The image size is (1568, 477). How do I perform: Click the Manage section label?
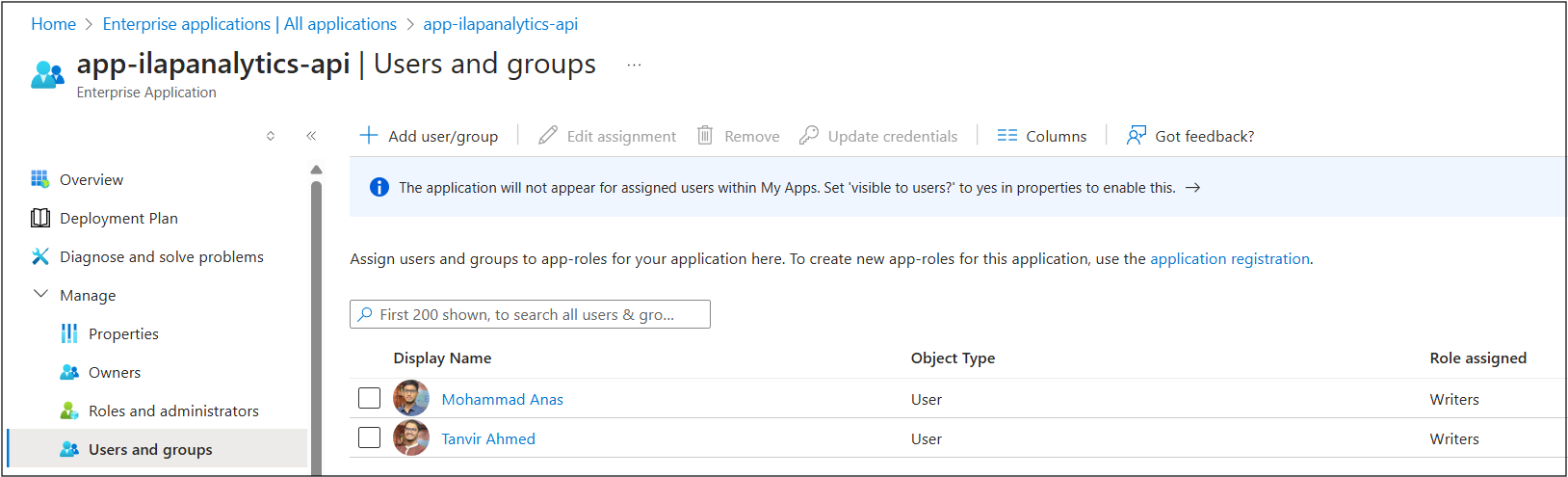(x=88, y=295)
